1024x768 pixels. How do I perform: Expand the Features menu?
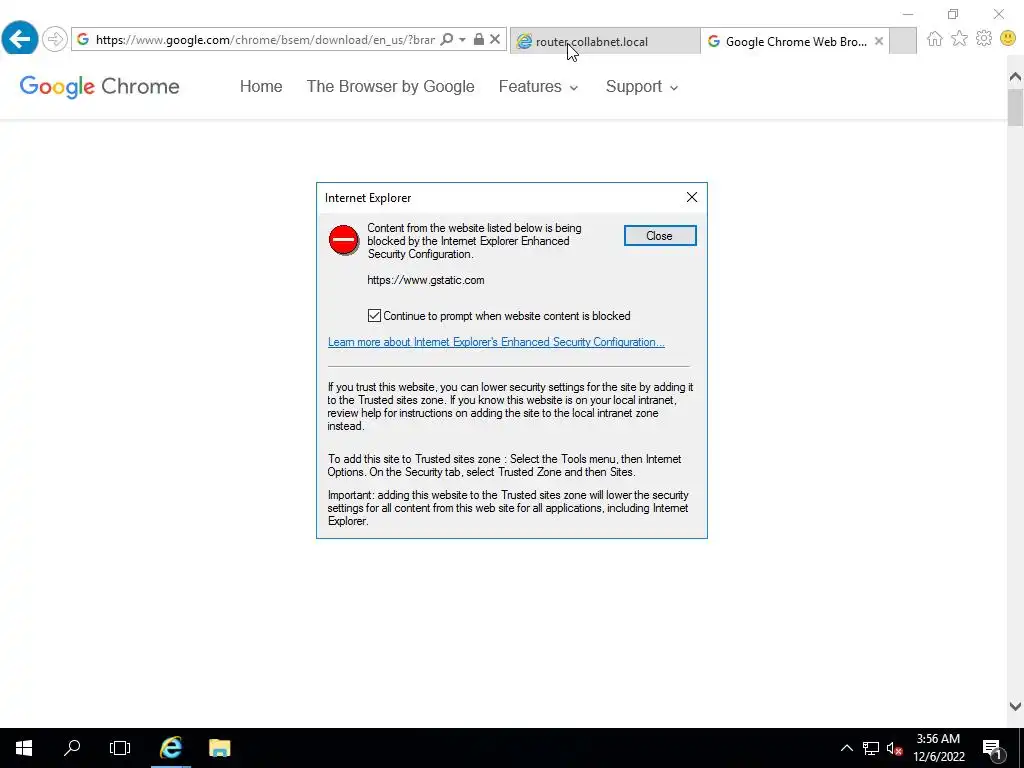click(538, 86)
